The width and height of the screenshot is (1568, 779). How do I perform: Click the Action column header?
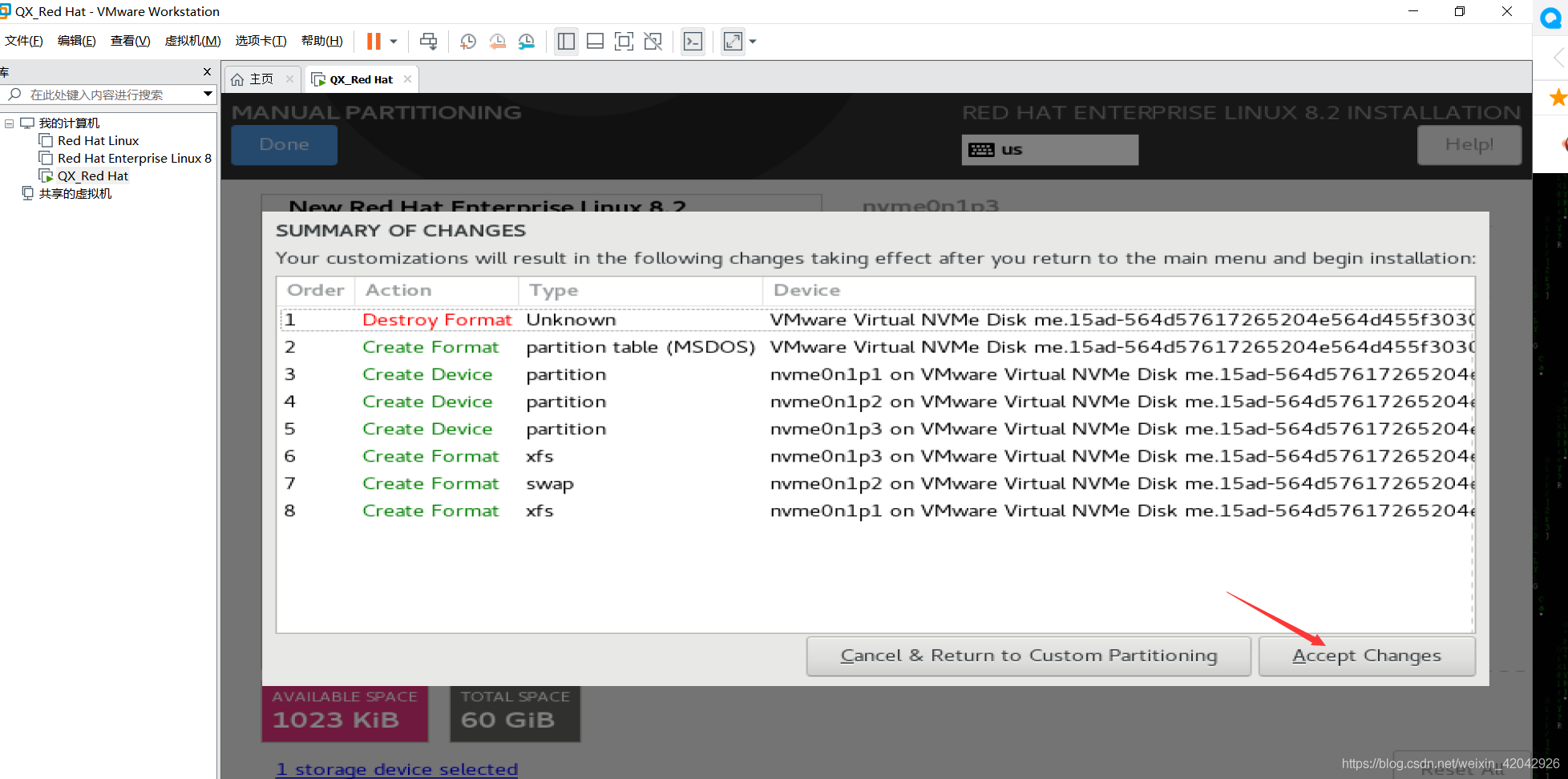(x=437, y=290)
